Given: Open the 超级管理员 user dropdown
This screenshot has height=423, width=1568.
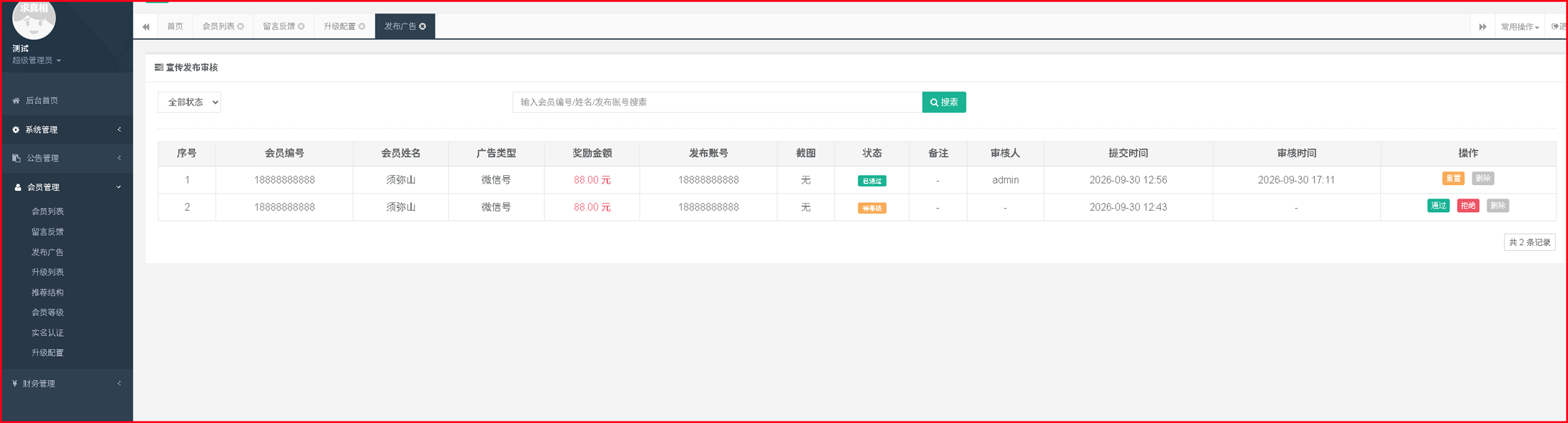Looking at the screenshot, I should pyautogui.click(x=36, y=61).
